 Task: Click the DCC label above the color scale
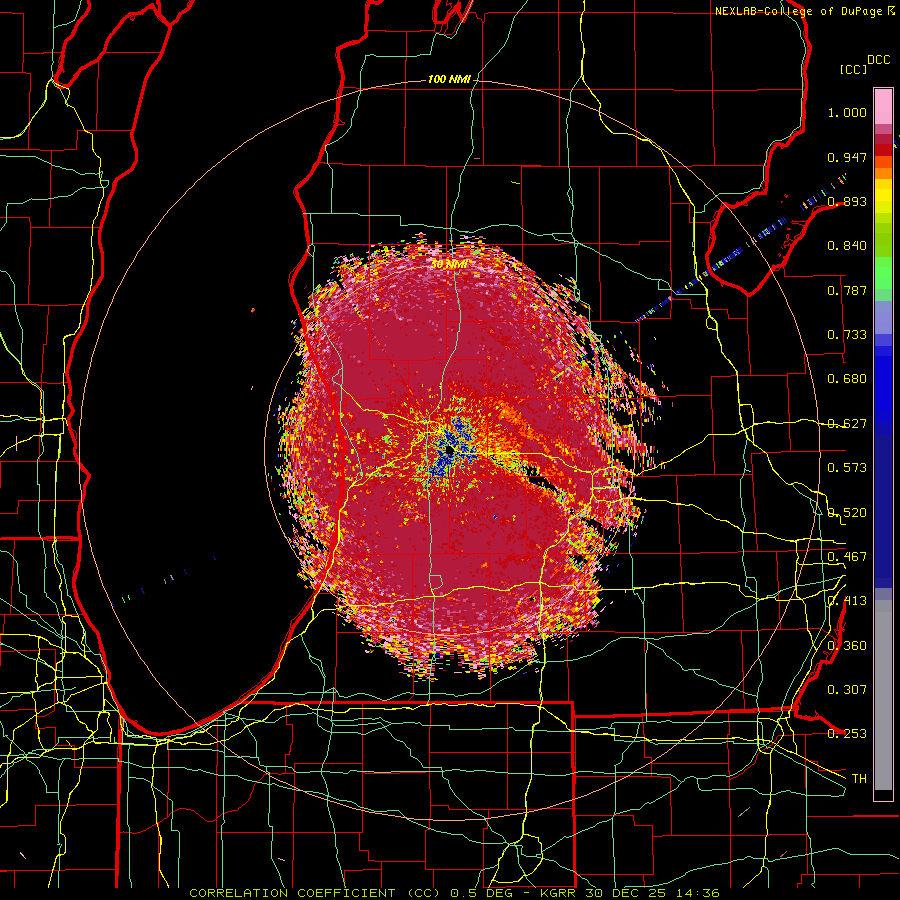878,60
